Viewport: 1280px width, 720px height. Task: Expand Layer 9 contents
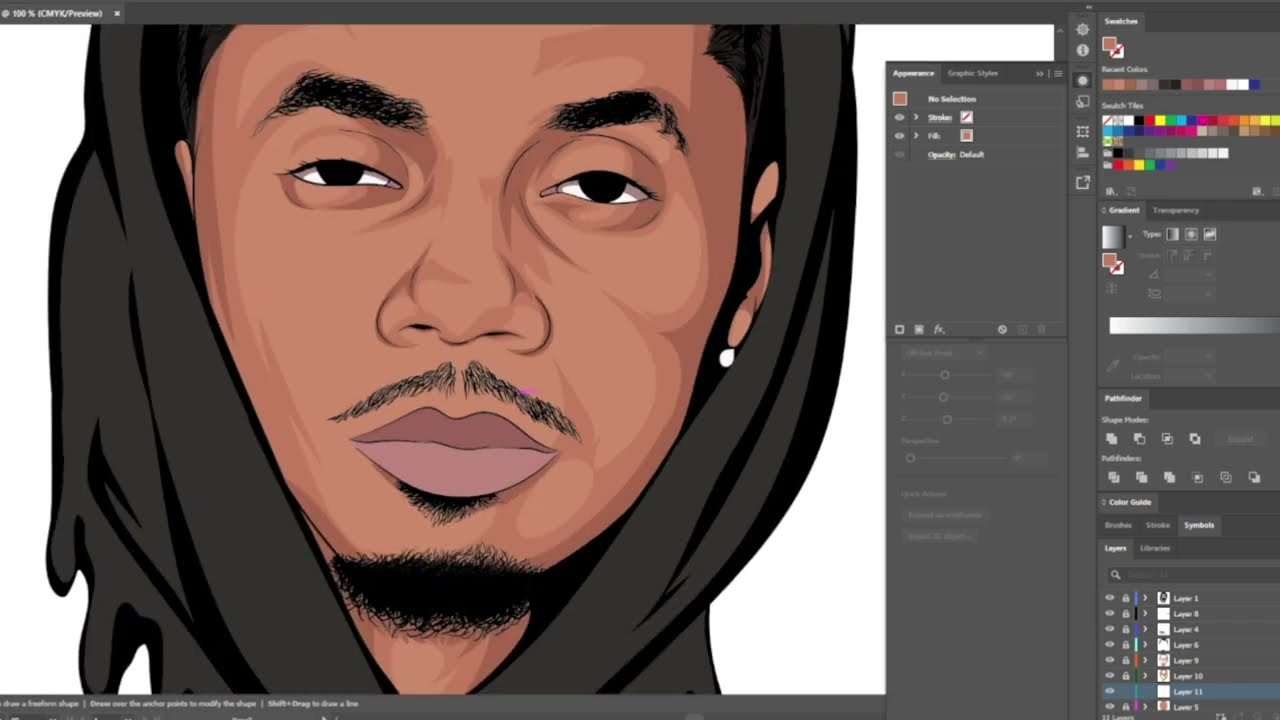pyautogui.click(x=1146, y=661)
